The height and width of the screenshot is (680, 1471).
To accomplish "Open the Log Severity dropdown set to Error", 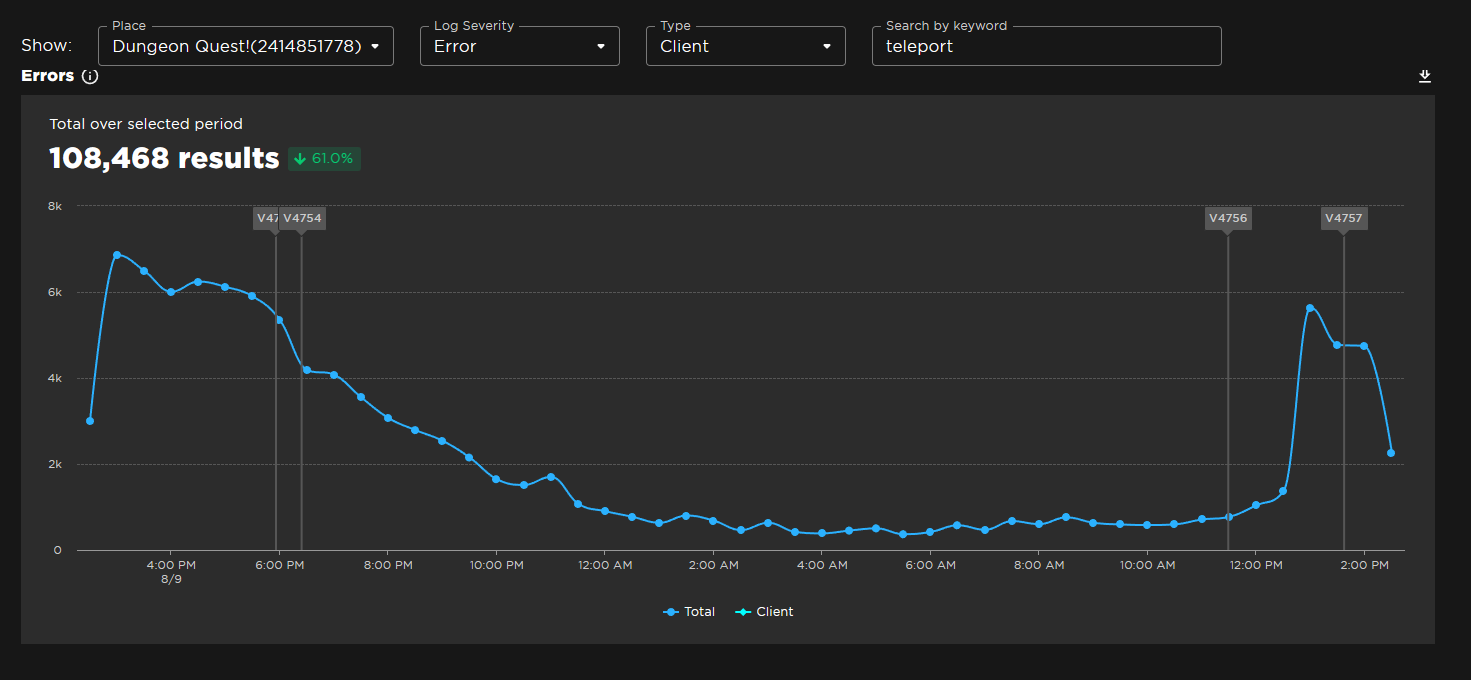I will pyautogui.click(x=519, y=45).
